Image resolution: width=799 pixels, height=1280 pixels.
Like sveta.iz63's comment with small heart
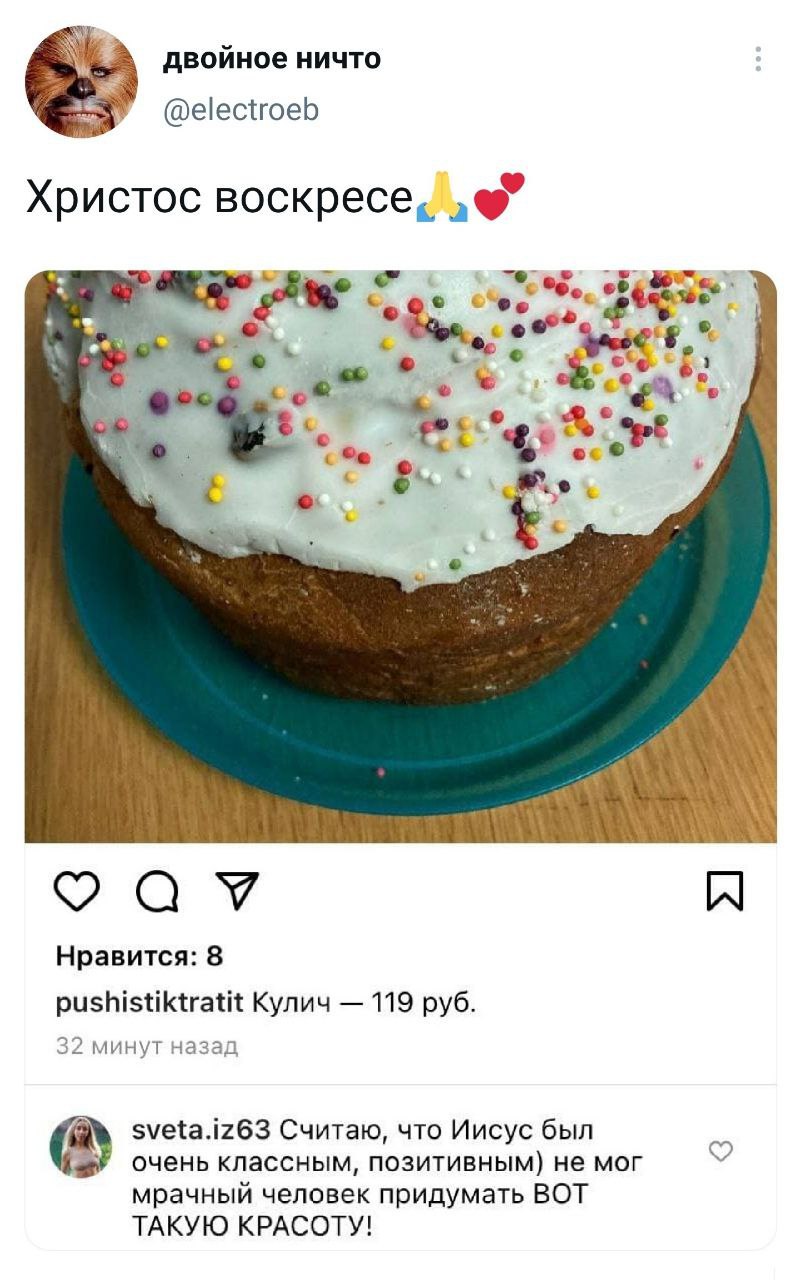[721, 1152]
